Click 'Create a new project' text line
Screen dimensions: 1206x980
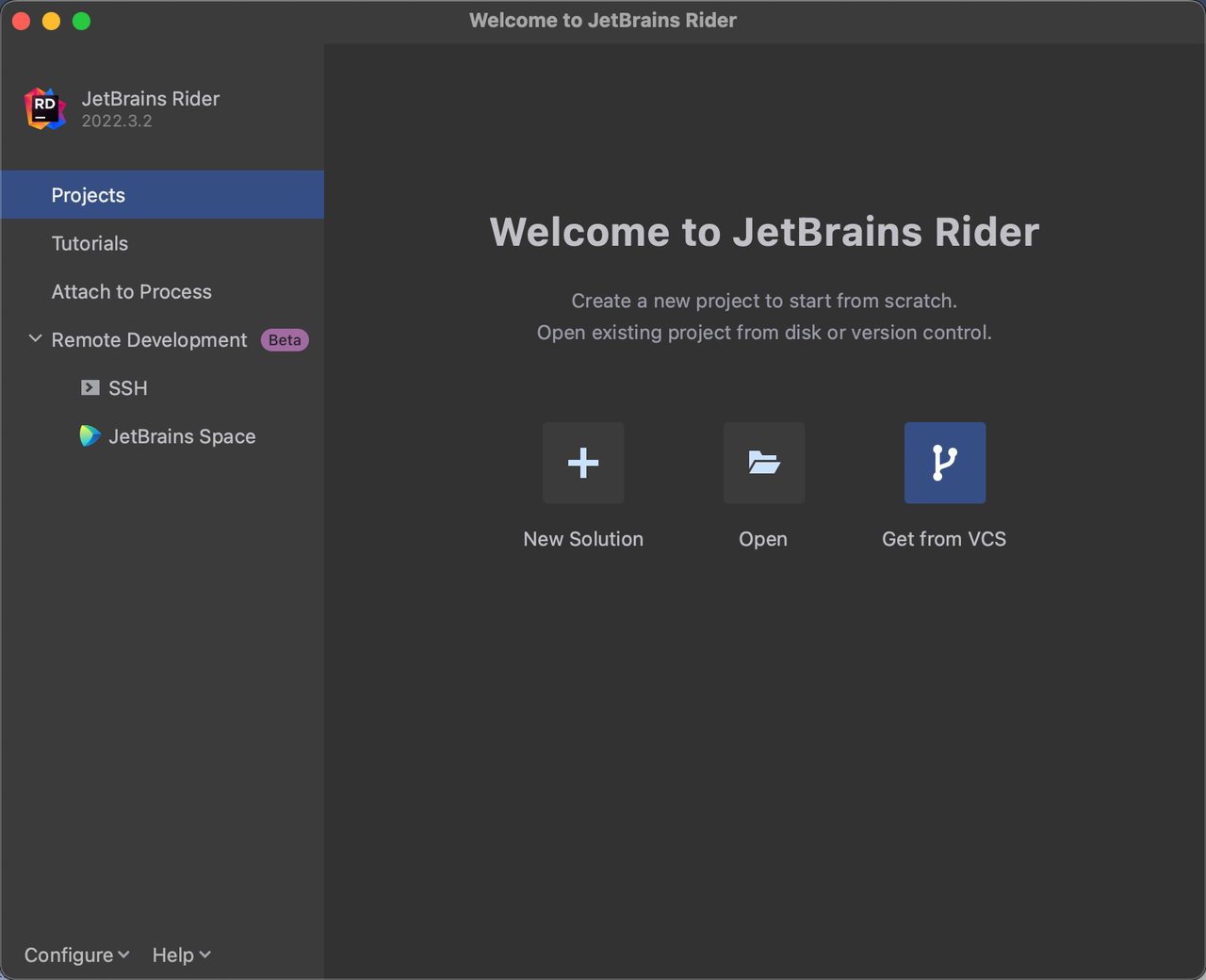764,301
